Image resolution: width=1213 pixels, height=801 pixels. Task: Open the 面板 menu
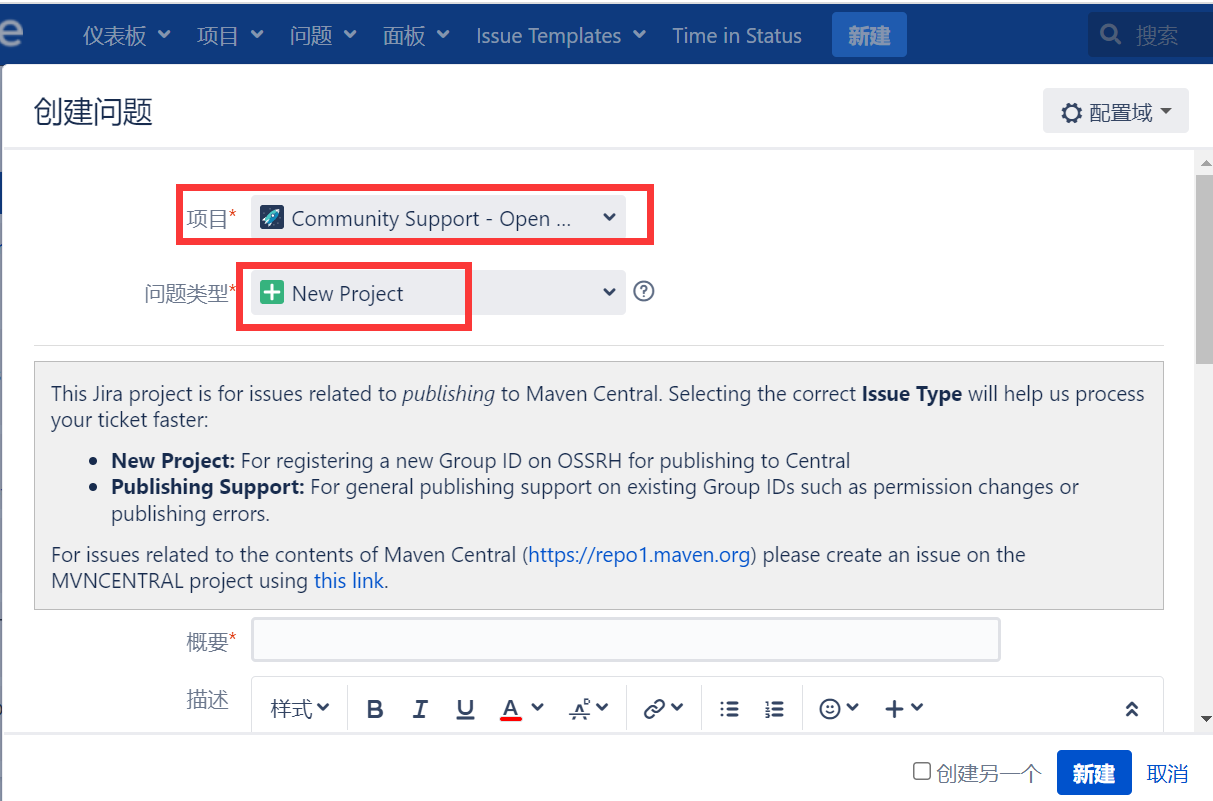click(416, 36)
